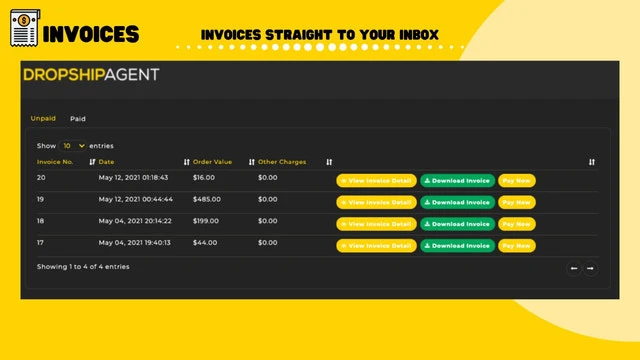The image size is (640, 360).
Task: Click invoice number 20
Action: point(41,178)
